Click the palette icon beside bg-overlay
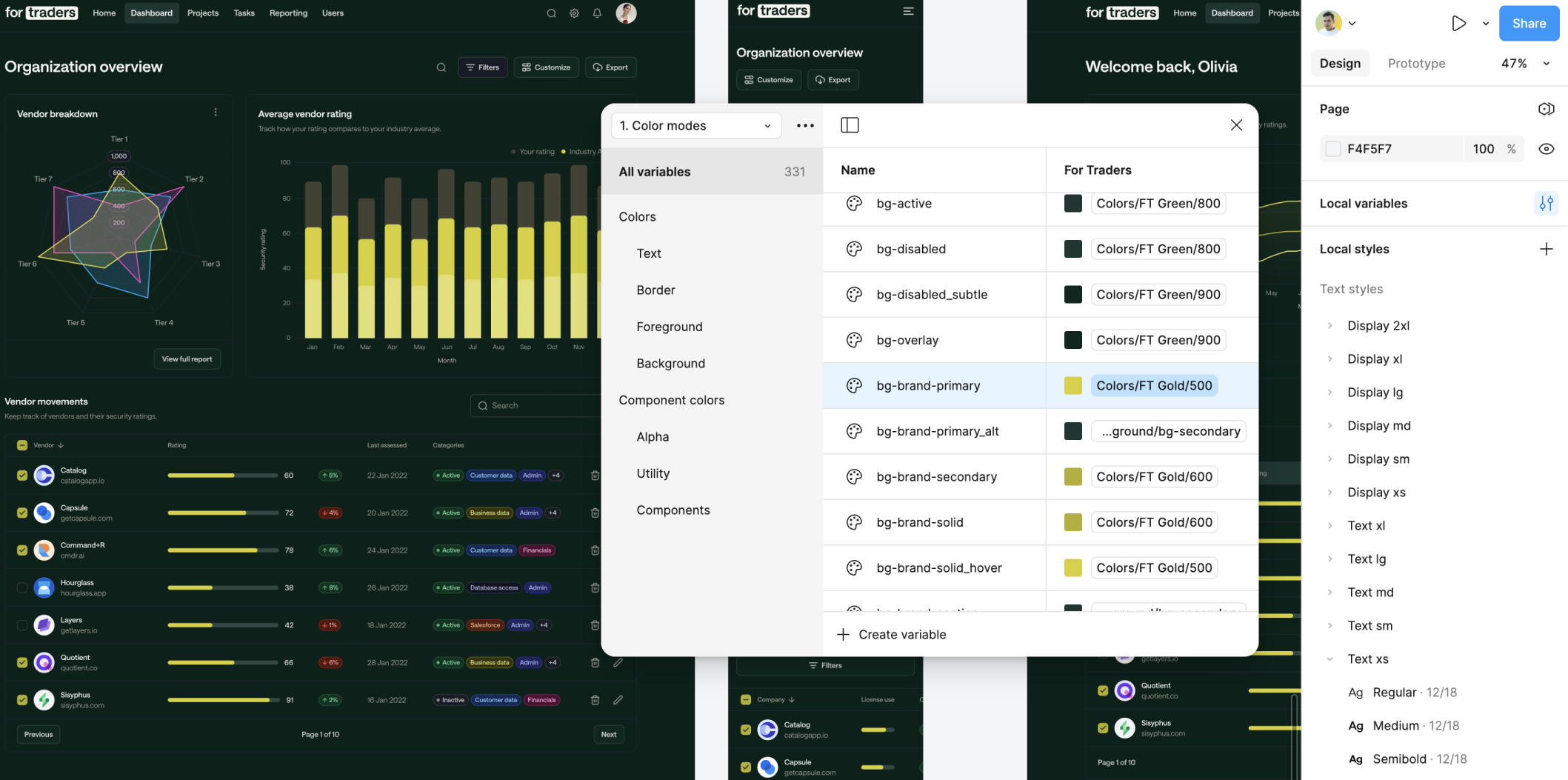The width and height of the screenshot is (1568, 780). pyautogui.click(x=854, y=340)
